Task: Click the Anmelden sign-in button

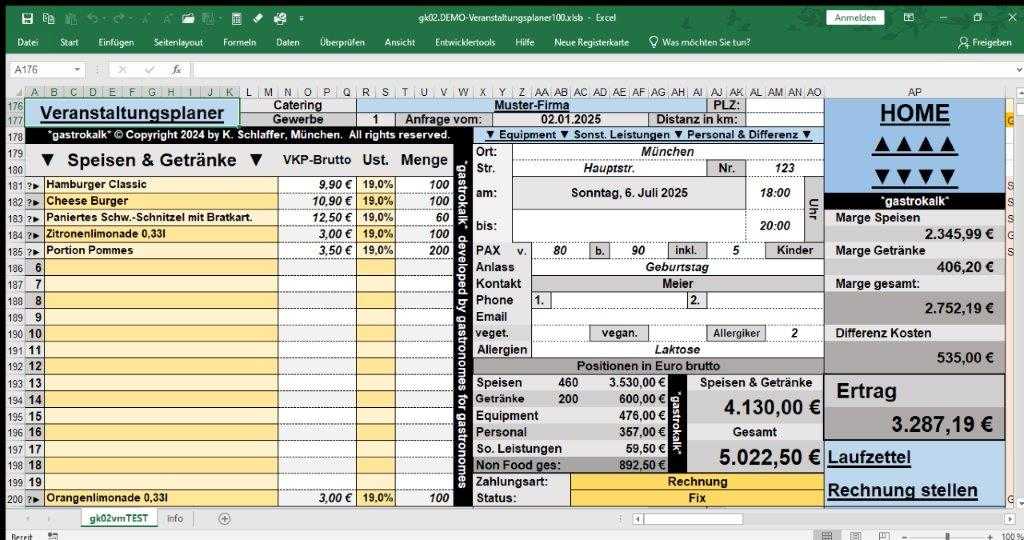Action: click(854, 18)
